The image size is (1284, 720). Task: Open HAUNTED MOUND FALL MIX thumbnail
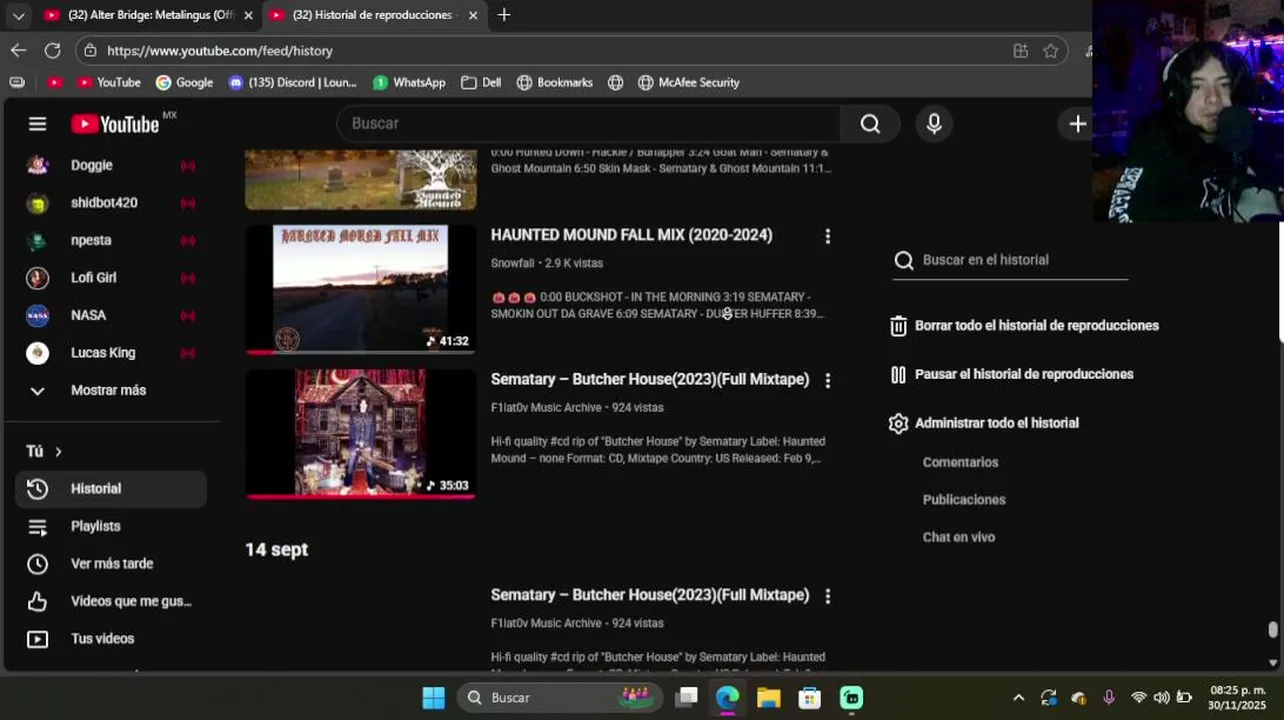click(361, 289)
